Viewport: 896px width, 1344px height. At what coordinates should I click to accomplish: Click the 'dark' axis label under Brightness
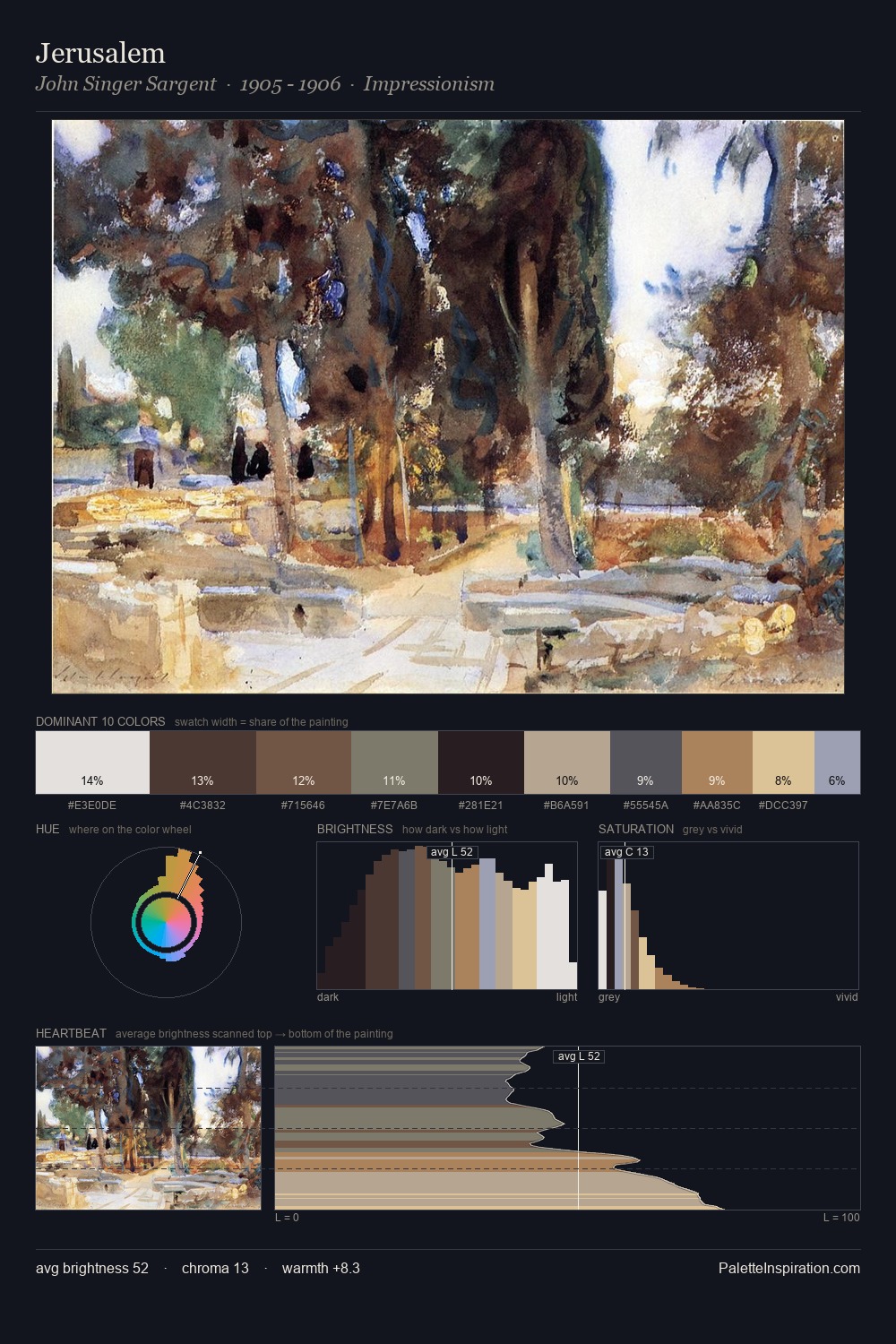coord(328,997)
